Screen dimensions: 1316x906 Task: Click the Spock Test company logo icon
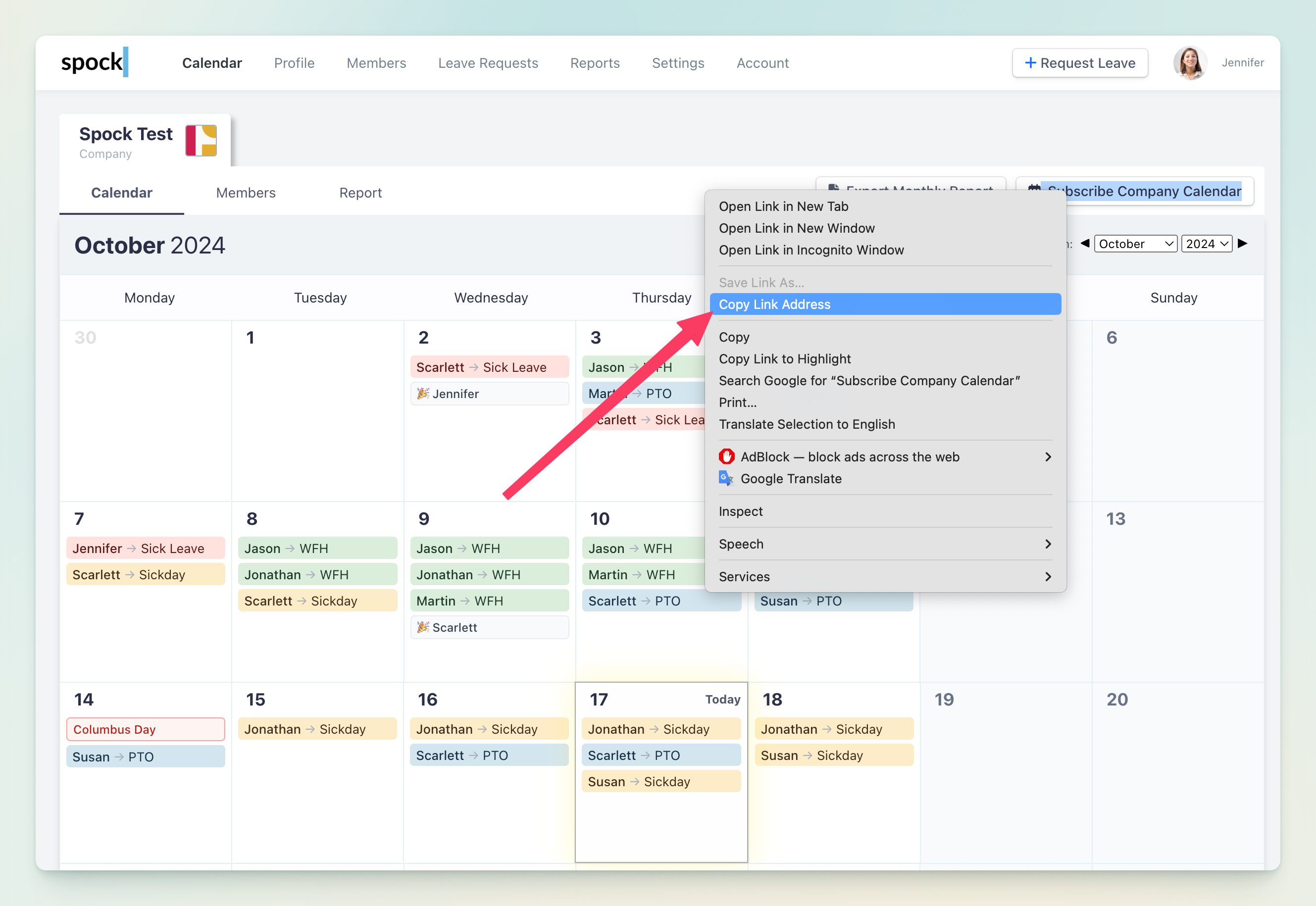coord(201,140)
